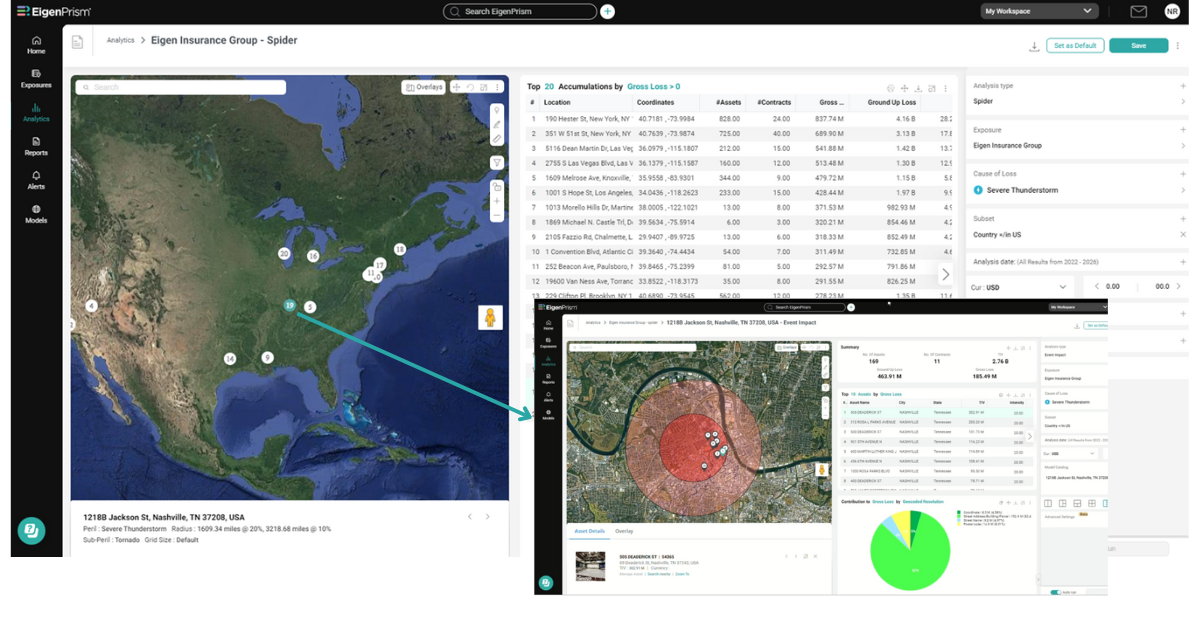Remove the Country =/in US subset

pyautogui.click(x=1183, y=234)
